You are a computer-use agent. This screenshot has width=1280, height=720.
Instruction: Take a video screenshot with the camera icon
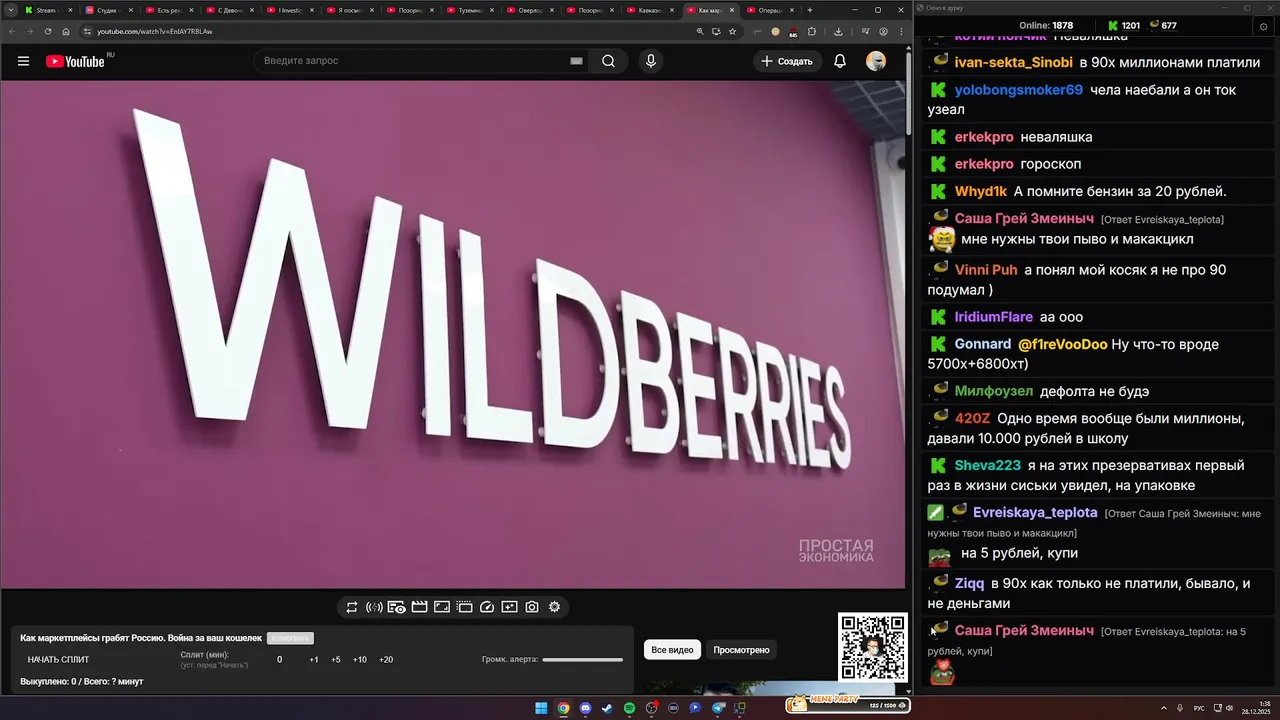pos(532,607)
